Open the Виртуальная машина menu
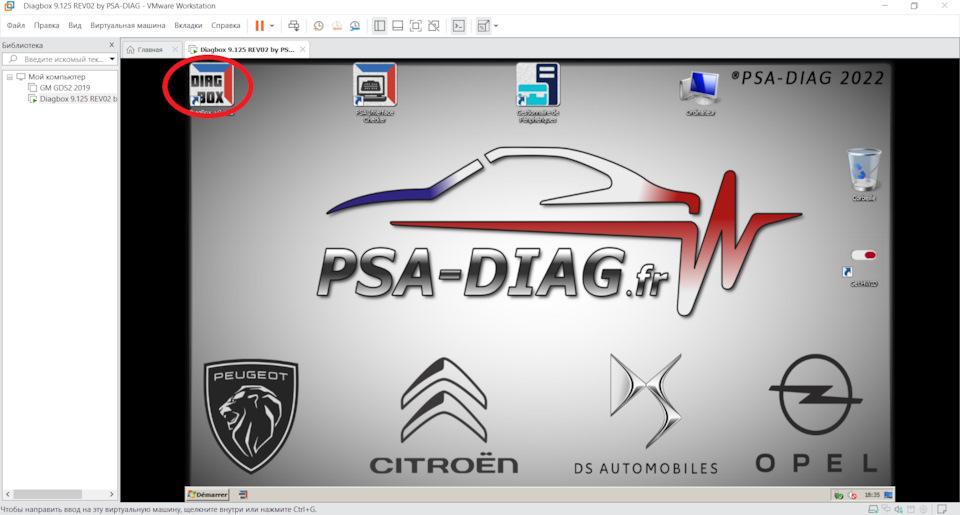Viewport: 960px width, 515px height. [x=127, y=26]
